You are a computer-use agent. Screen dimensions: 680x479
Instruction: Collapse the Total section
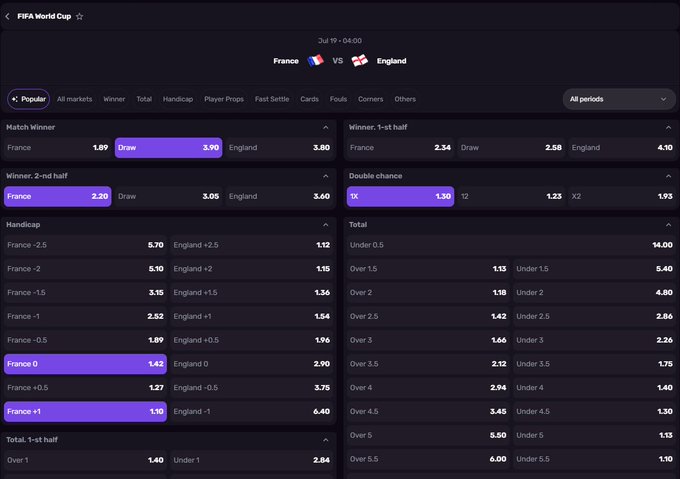pos(668,225)
